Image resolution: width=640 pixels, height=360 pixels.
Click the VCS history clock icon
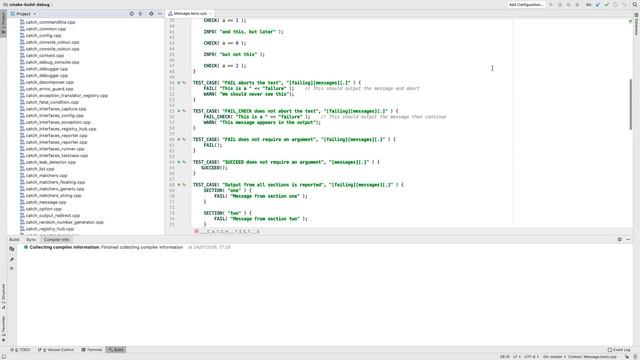click(x=616, y=4)
